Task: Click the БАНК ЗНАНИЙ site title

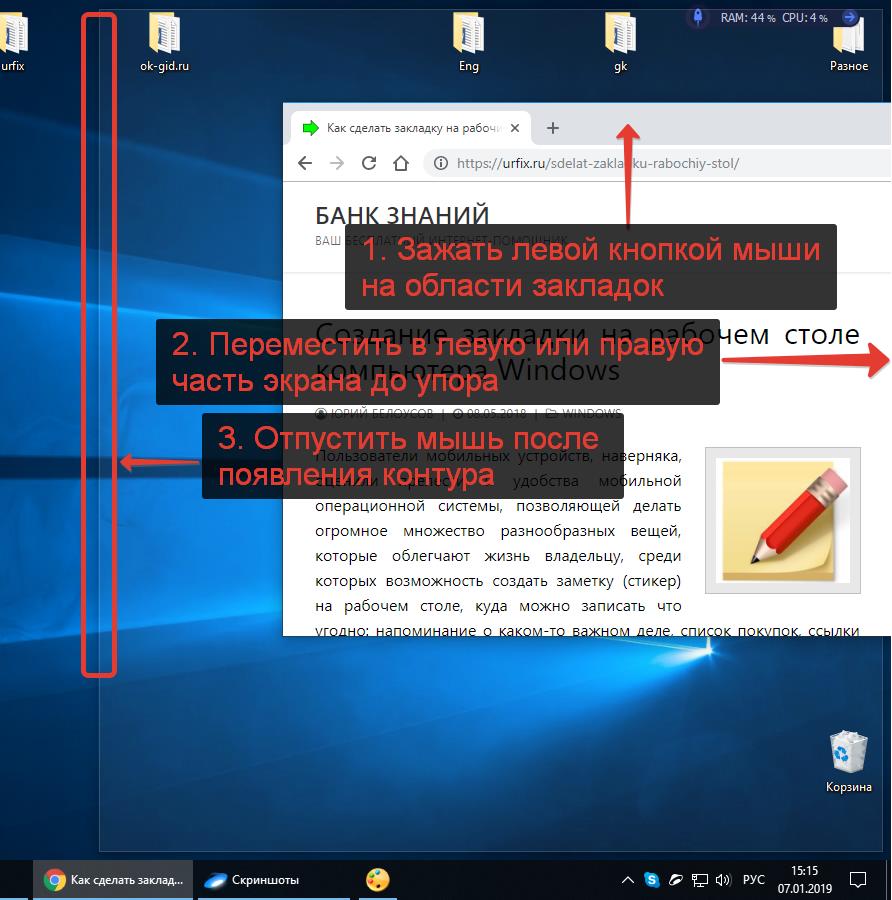Action: 402,215
